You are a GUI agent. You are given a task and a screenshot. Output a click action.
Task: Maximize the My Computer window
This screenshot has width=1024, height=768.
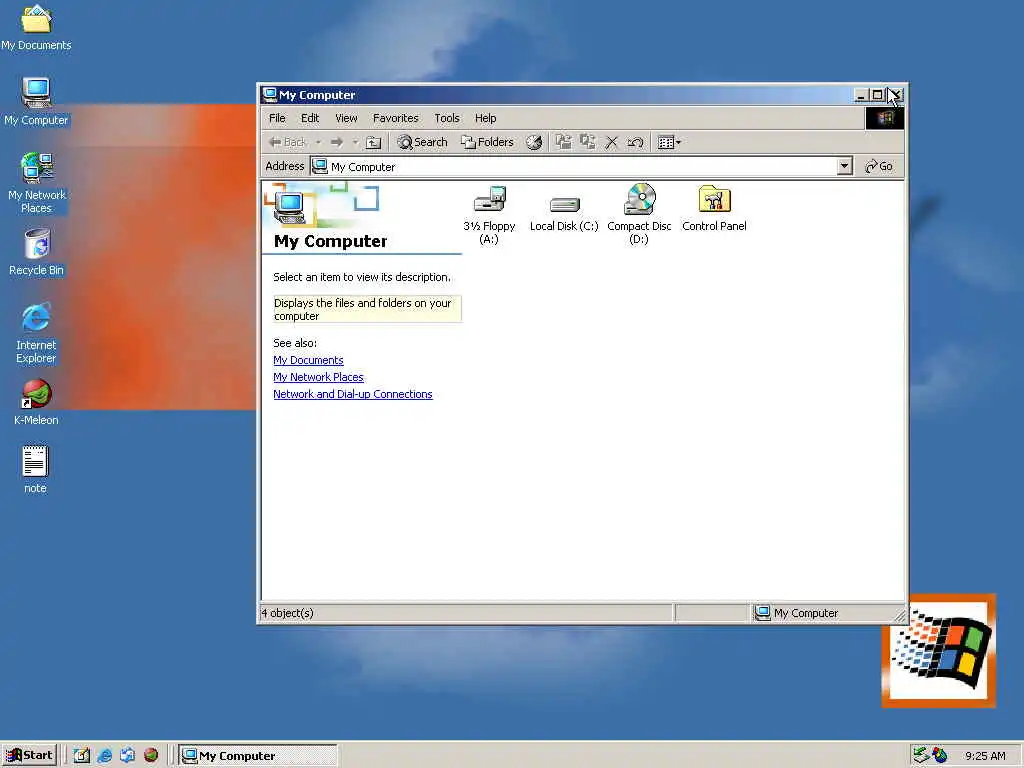pos(877,95)
